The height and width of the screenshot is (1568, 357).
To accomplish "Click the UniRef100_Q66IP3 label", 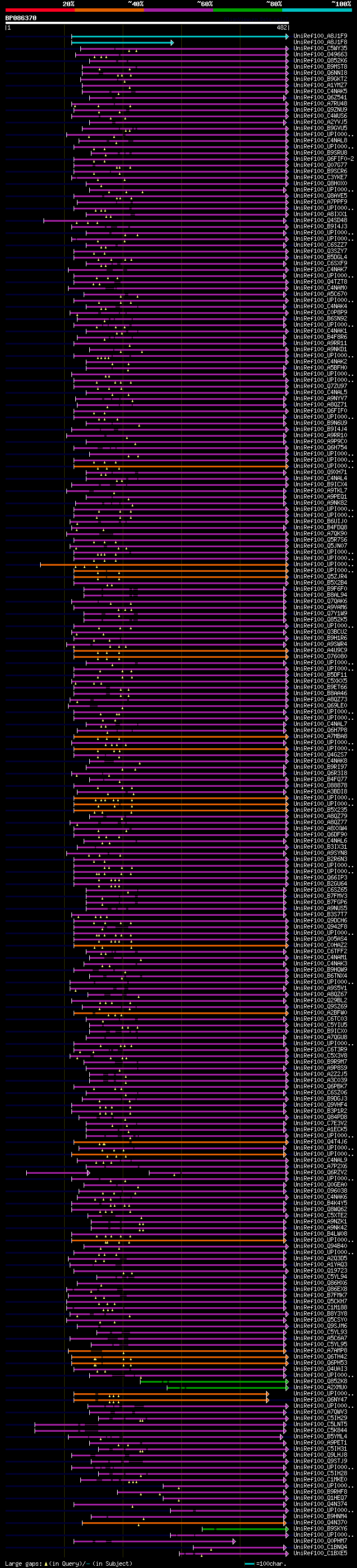I will click(320, 877).
